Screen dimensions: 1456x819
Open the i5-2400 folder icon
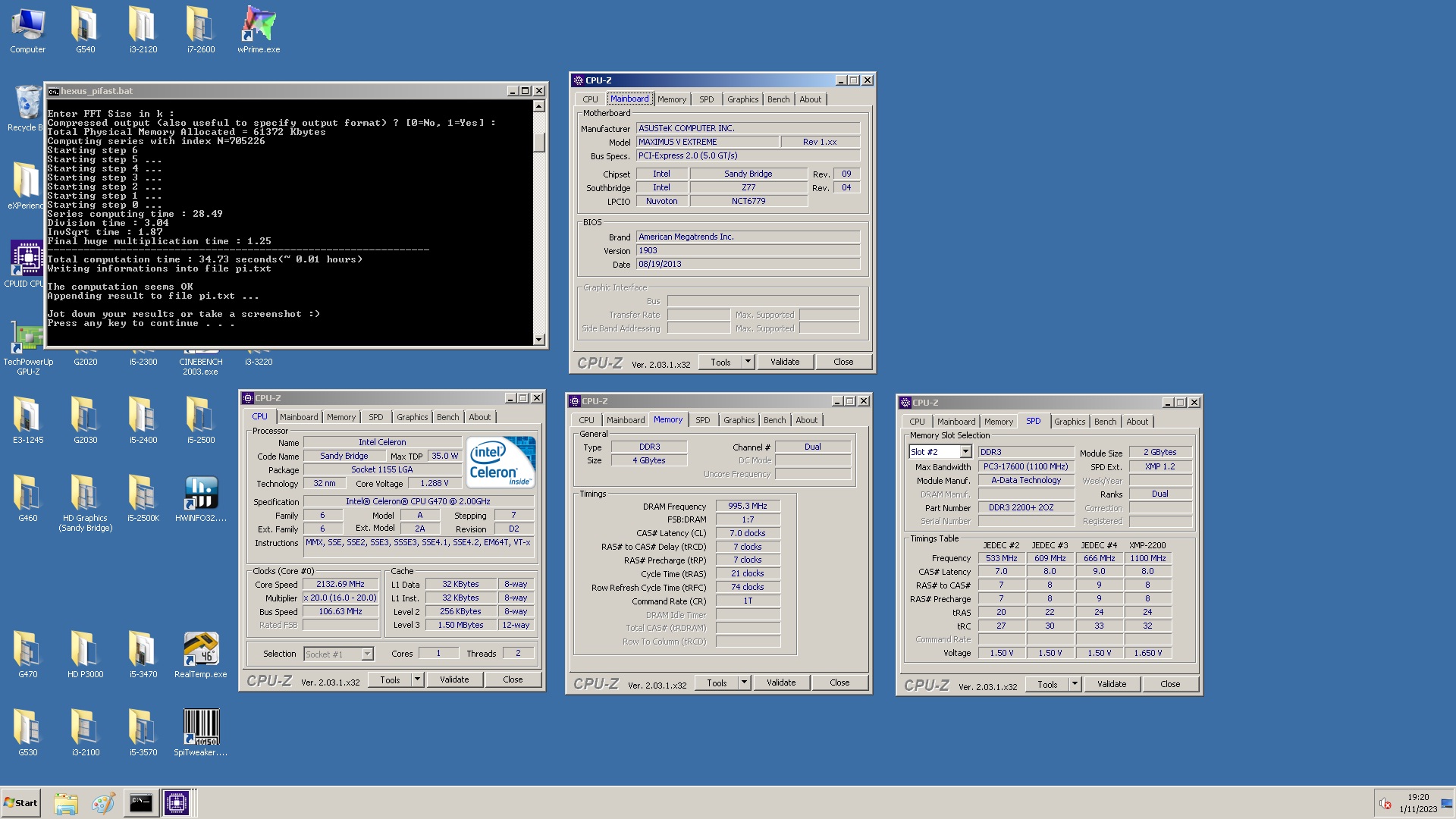point(143,420)
